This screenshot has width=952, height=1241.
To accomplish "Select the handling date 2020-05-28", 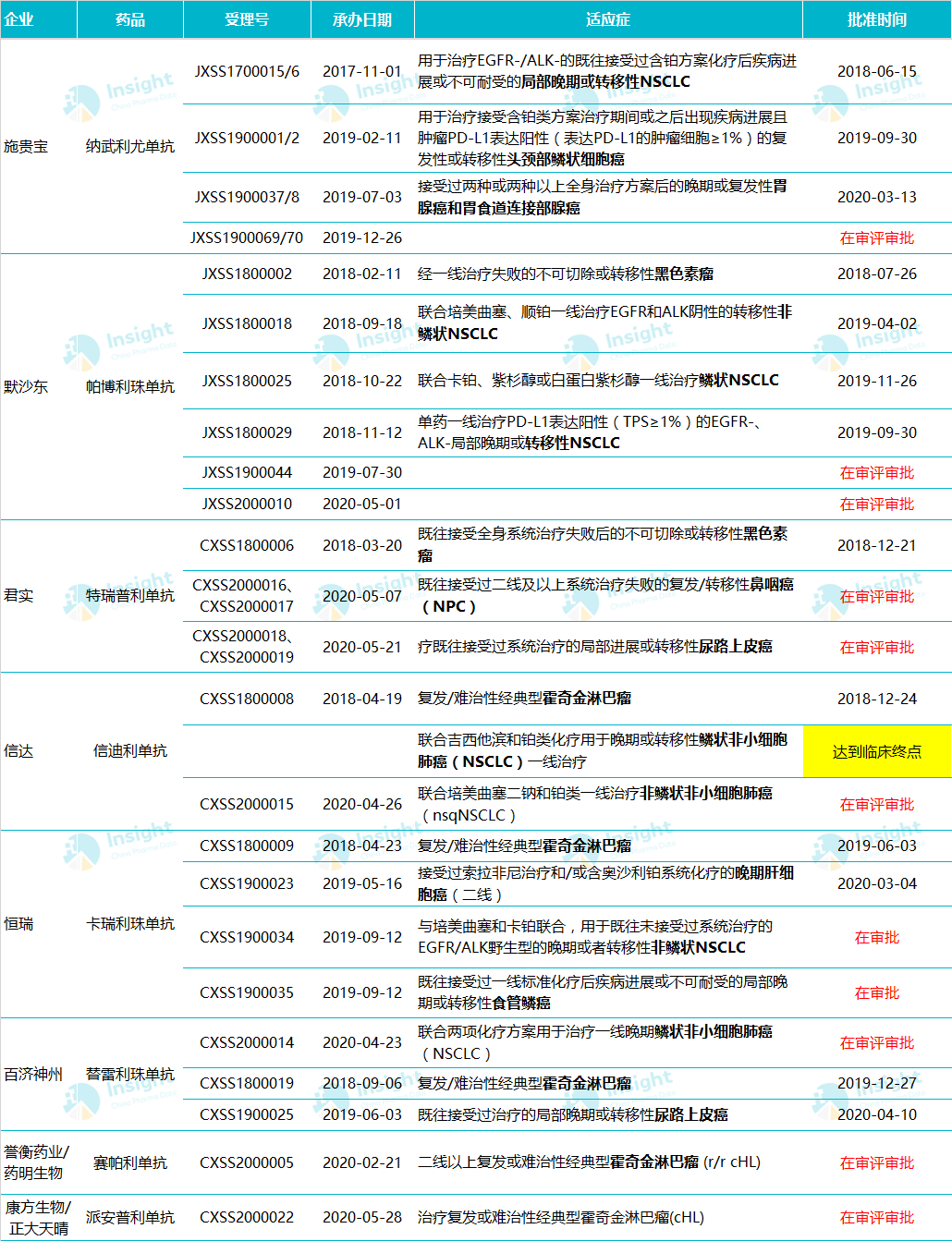I will point(362,1217).
